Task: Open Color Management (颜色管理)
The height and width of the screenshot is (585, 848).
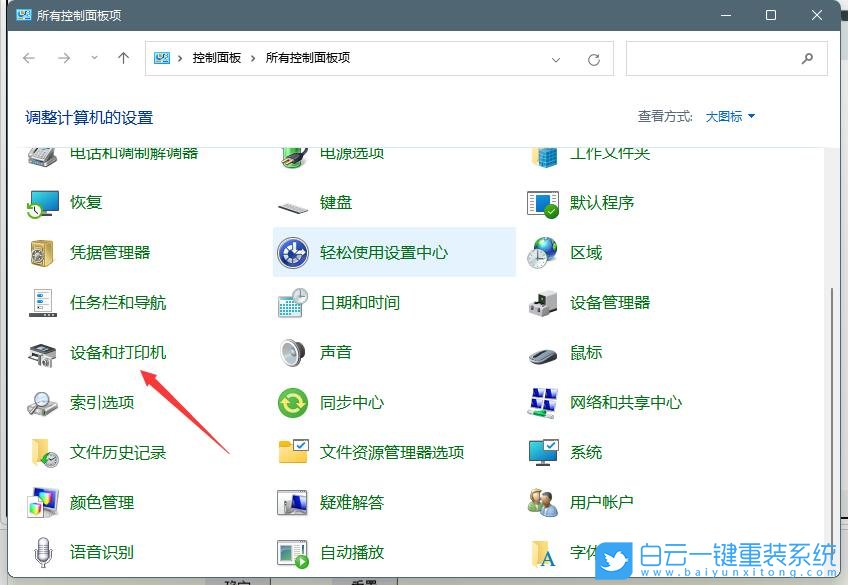Action: click(104, 503)
